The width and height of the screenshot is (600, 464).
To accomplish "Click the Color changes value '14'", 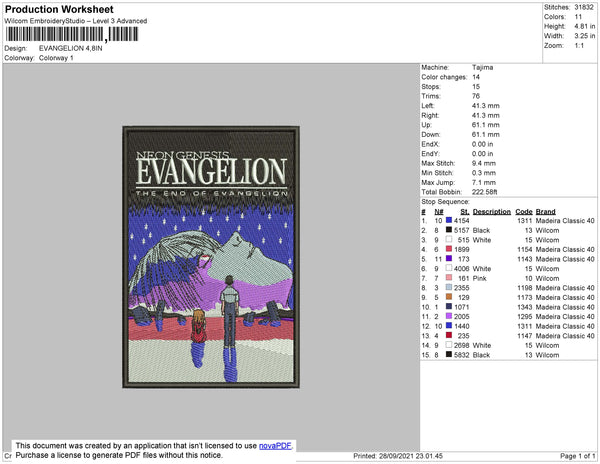I will coord(476,77).
